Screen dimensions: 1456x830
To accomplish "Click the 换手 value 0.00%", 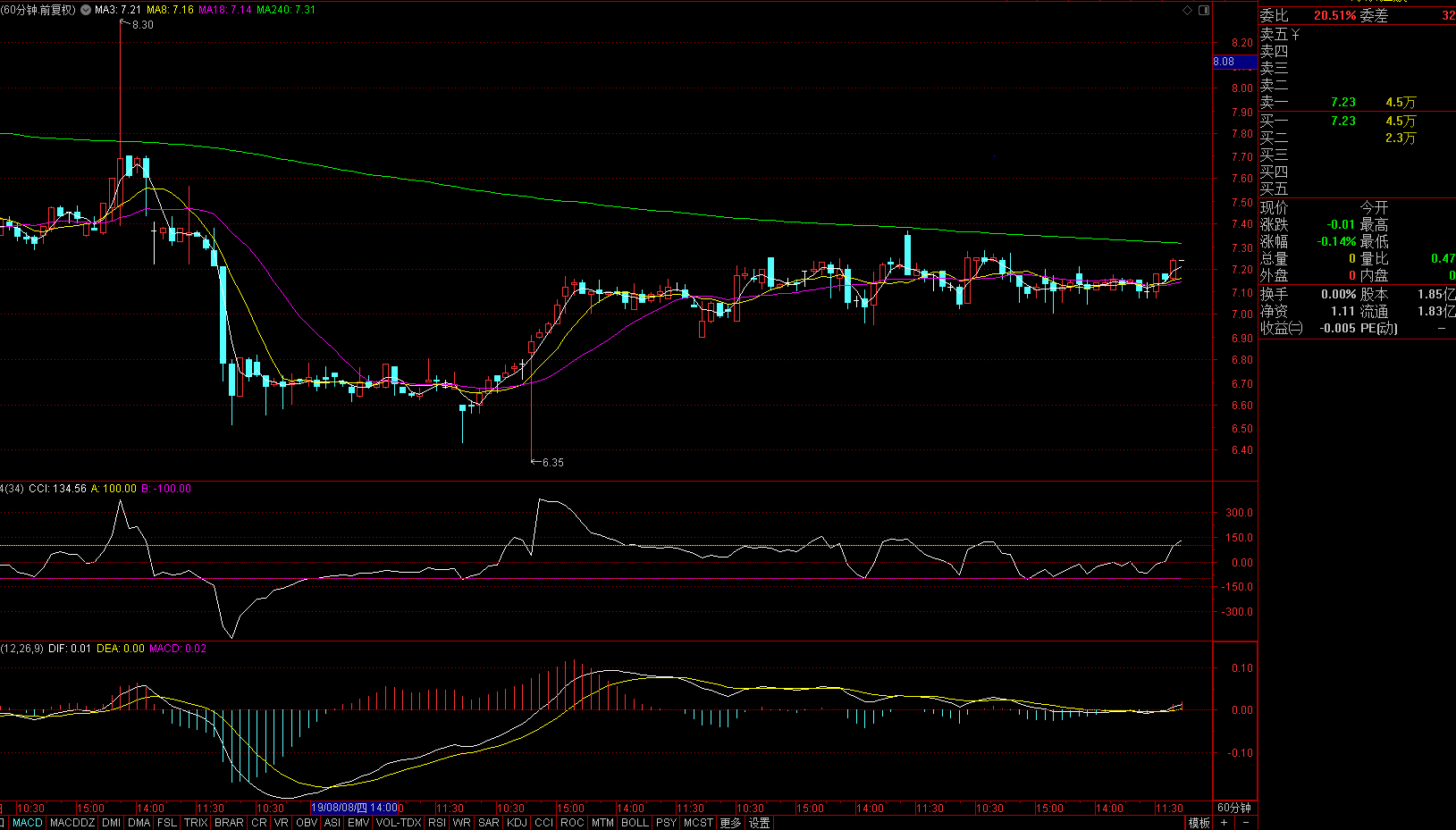I will (x=1339, y=294).
